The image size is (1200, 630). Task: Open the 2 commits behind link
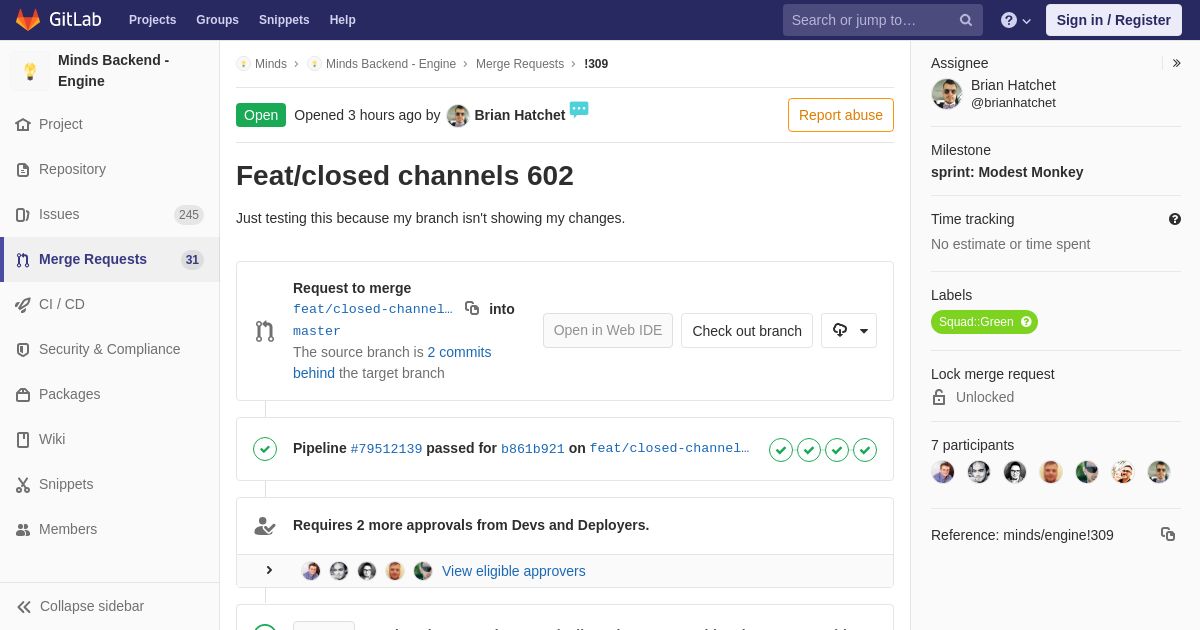tap(392, 362)
